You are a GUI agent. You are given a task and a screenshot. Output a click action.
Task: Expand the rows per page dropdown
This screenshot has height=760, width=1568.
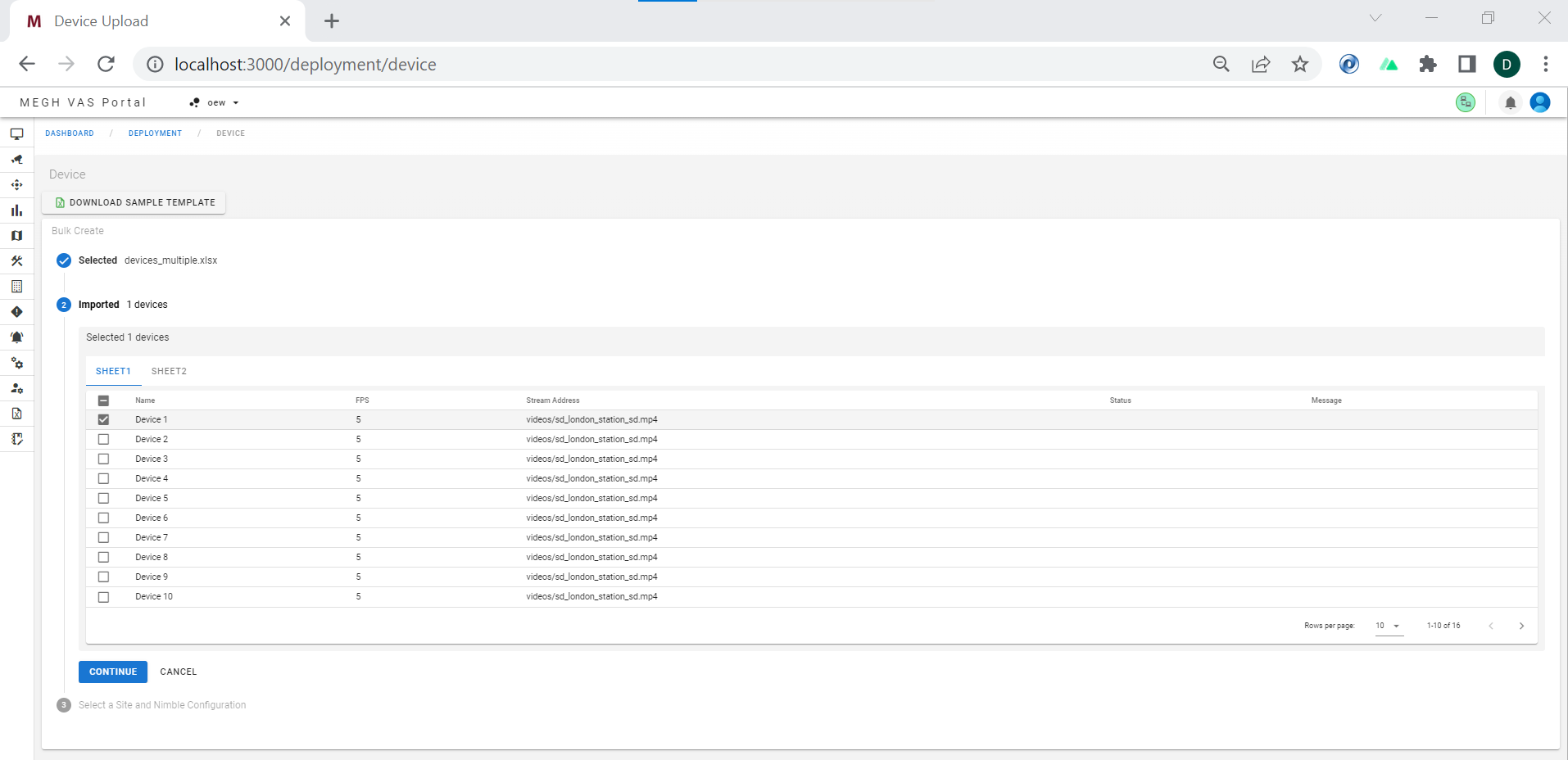pyautogui.click(x=1388, y=626)
